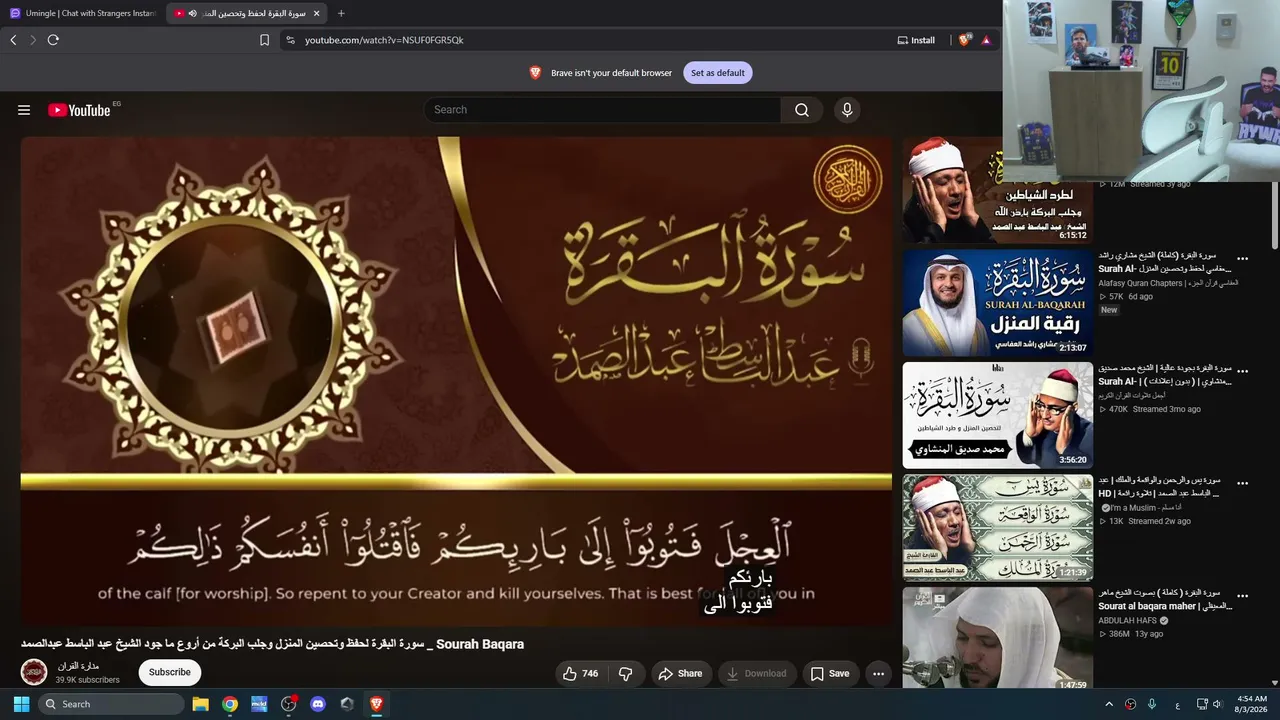The height and width of the screenshot is (720, 1280).
Task: Click the Install app button
Action: [916, 40]
